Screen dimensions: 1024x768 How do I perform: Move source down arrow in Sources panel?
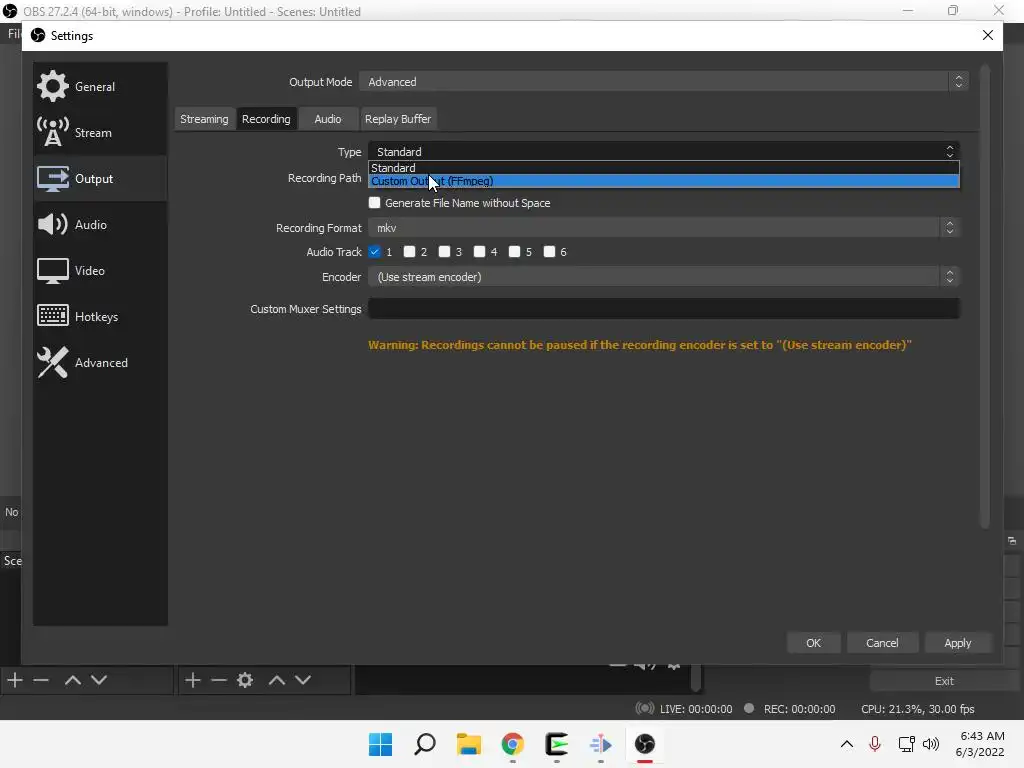[x=303, y=680]
